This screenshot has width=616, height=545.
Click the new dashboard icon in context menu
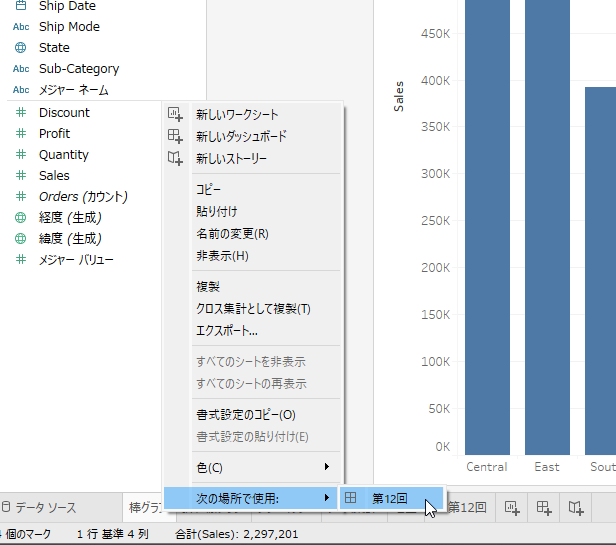click(x=176, y=136)
